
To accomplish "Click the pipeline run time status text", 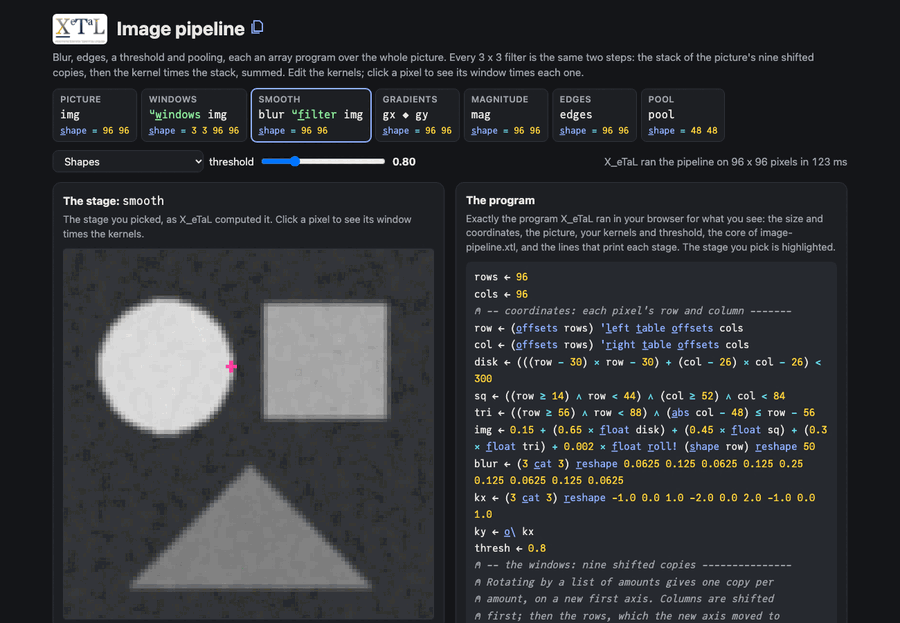I will click(x=725, y=162).
